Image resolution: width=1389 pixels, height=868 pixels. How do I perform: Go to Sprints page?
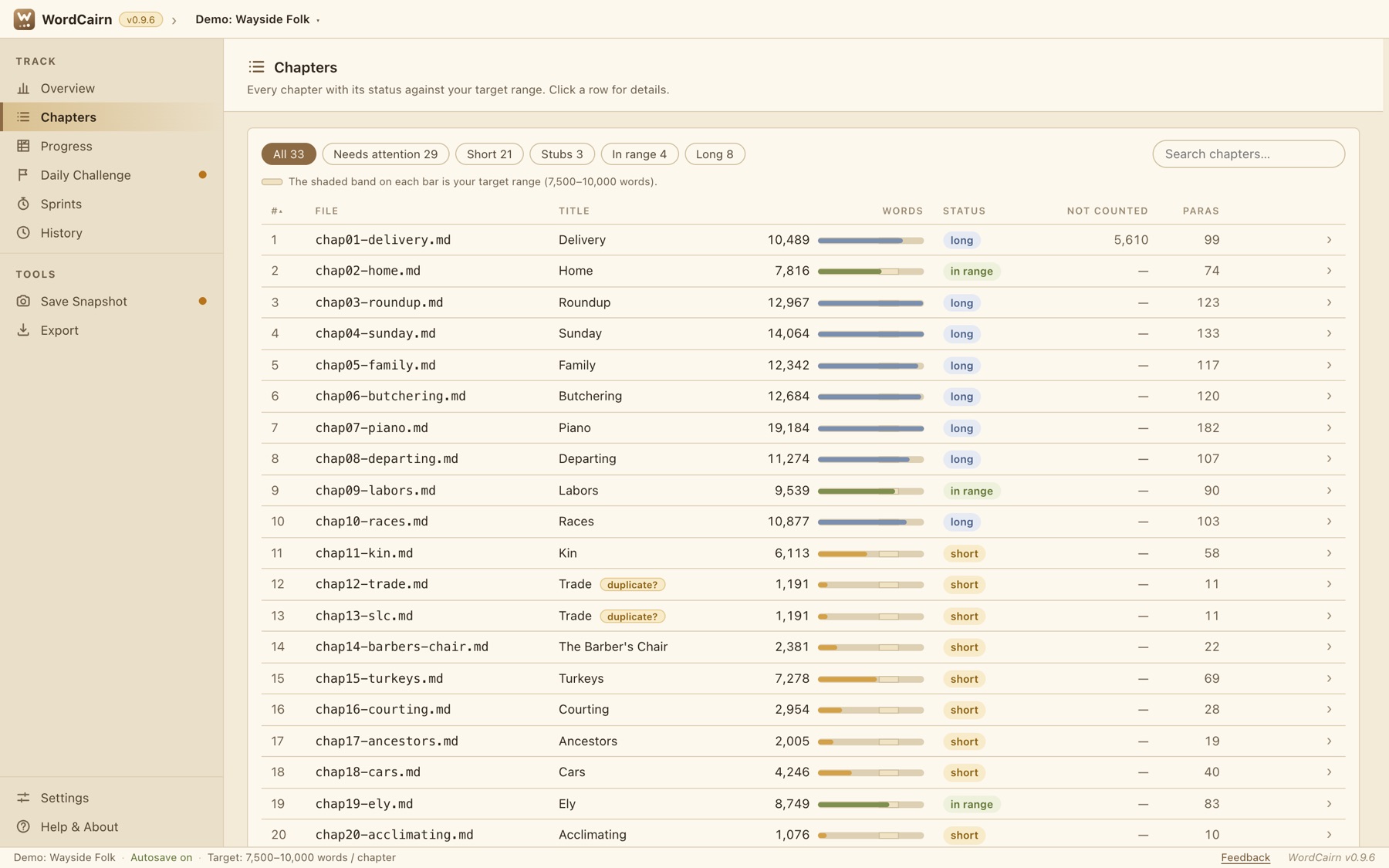pyautogui.click(x=112, y=204)
